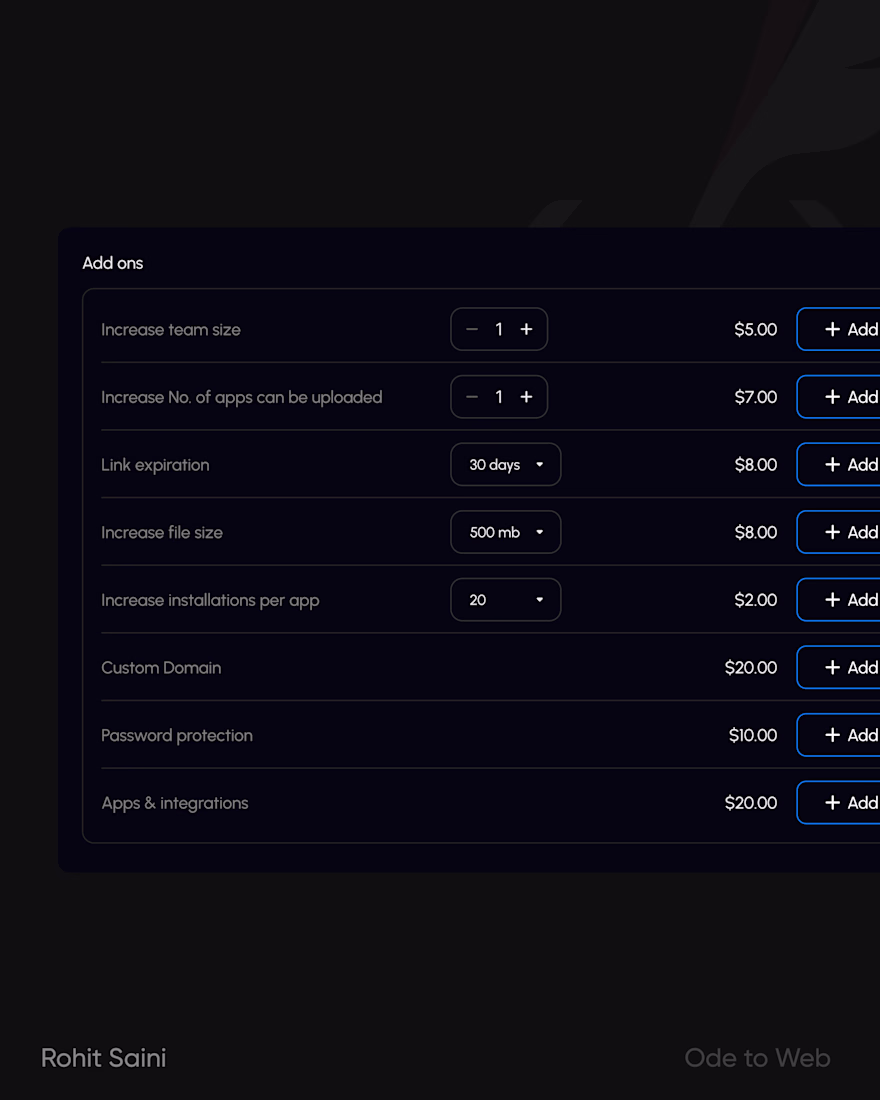Expand the installations per app dropdown showing 20
Image resolution: width=880 pixels, height=1100 pixels.
point(505,600)
